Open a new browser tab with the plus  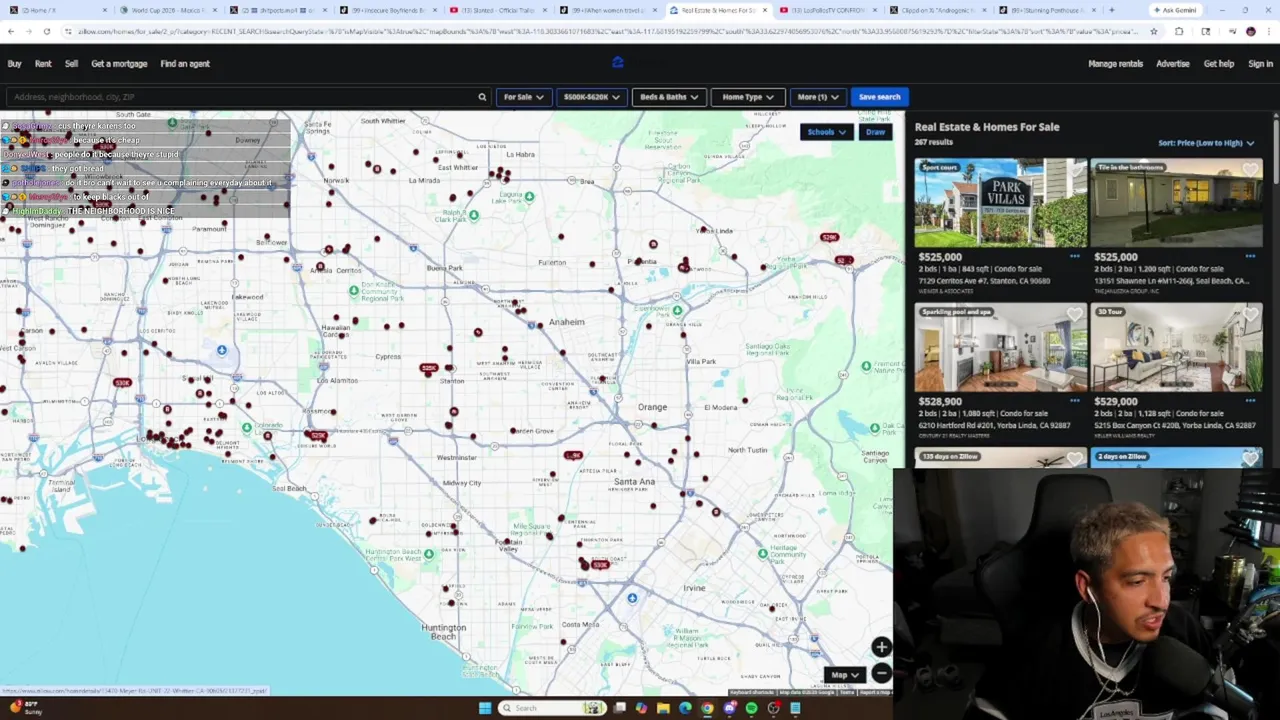coord(1111,10)
